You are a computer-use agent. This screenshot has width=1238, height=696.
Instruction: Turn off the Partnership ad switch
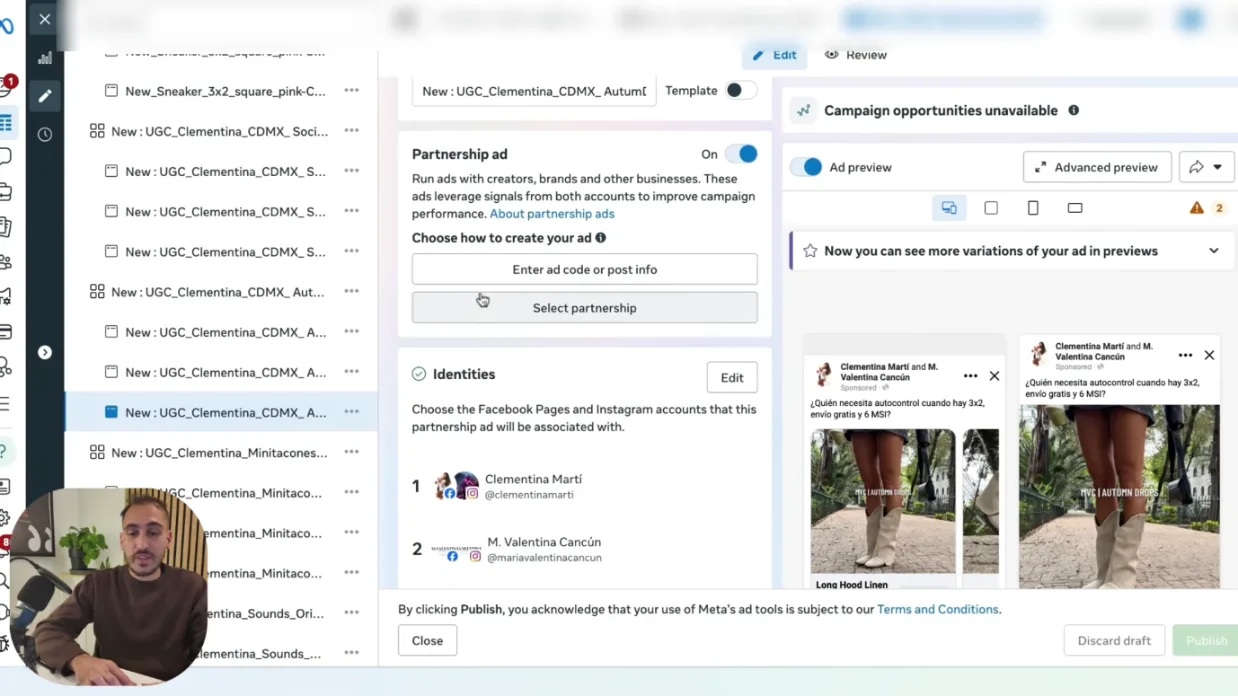(x=741, y=154)
